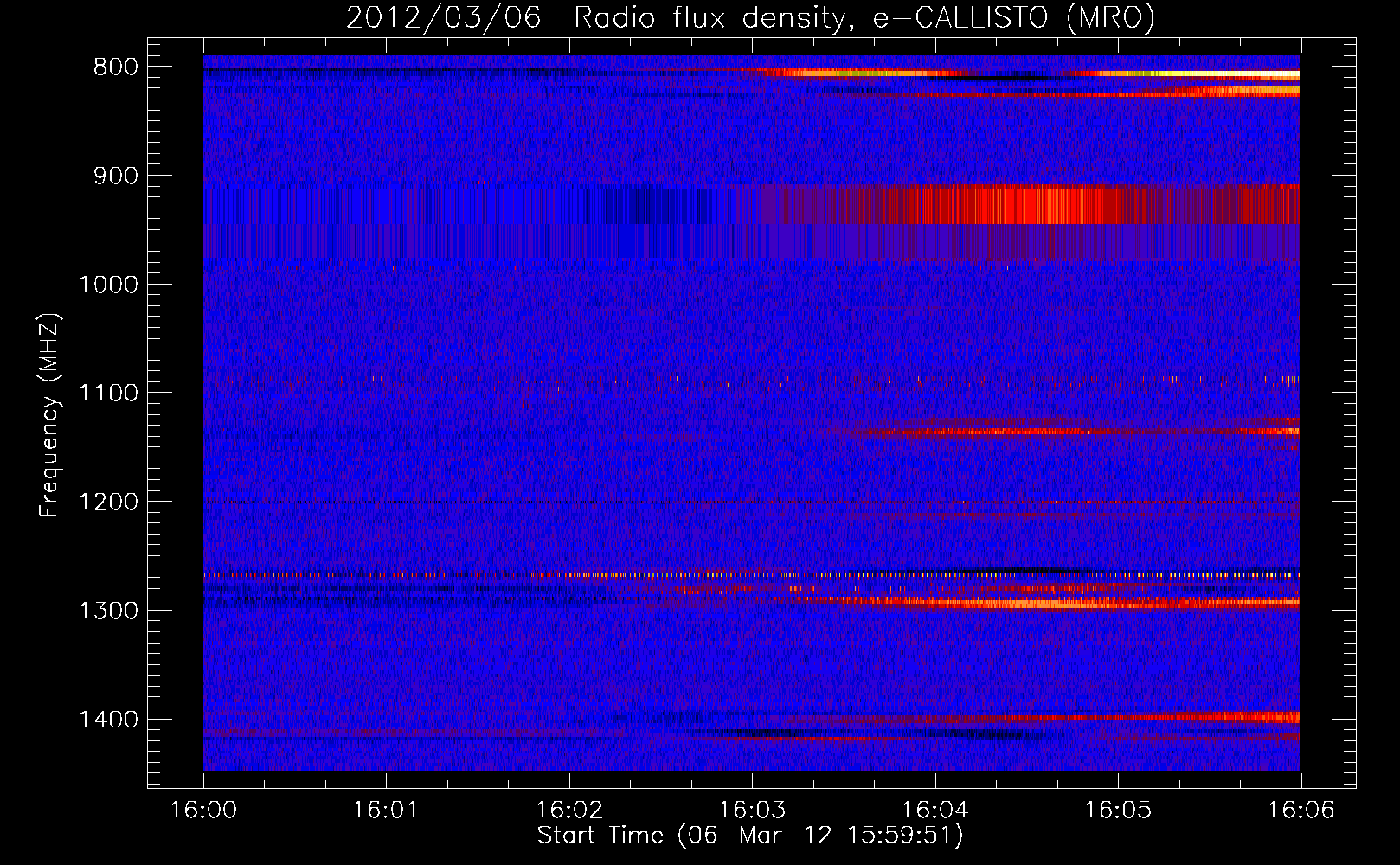Click the 'Start Time (06-Mar-12 15:59:51)' label

[x=750, y=836]
